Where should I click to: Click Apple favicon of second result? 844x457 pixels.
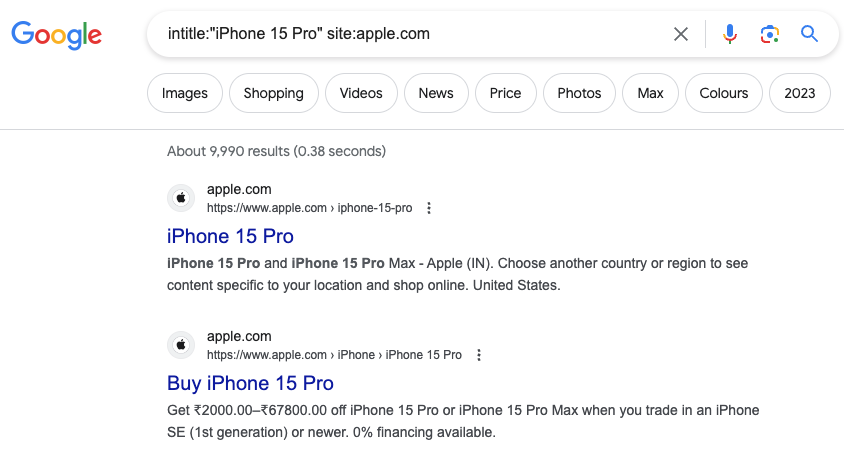[x=181, y=345]
